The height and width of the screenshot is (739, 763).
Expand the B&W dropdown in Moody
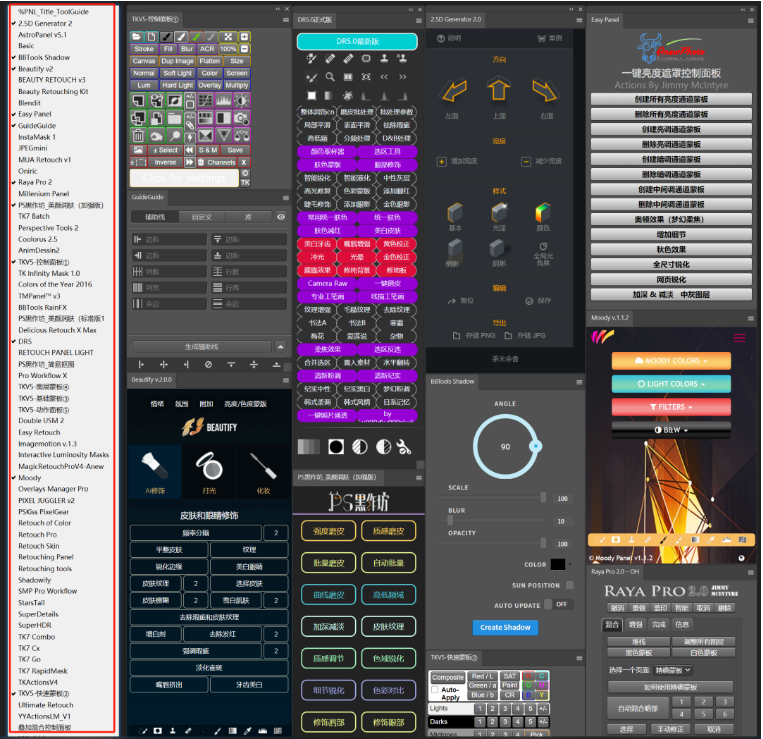click(x=671, y=430)
